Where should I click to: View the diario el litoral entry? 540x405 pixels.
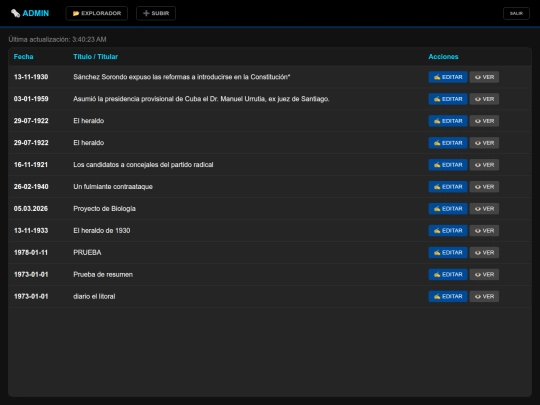(x=484, y=297)
